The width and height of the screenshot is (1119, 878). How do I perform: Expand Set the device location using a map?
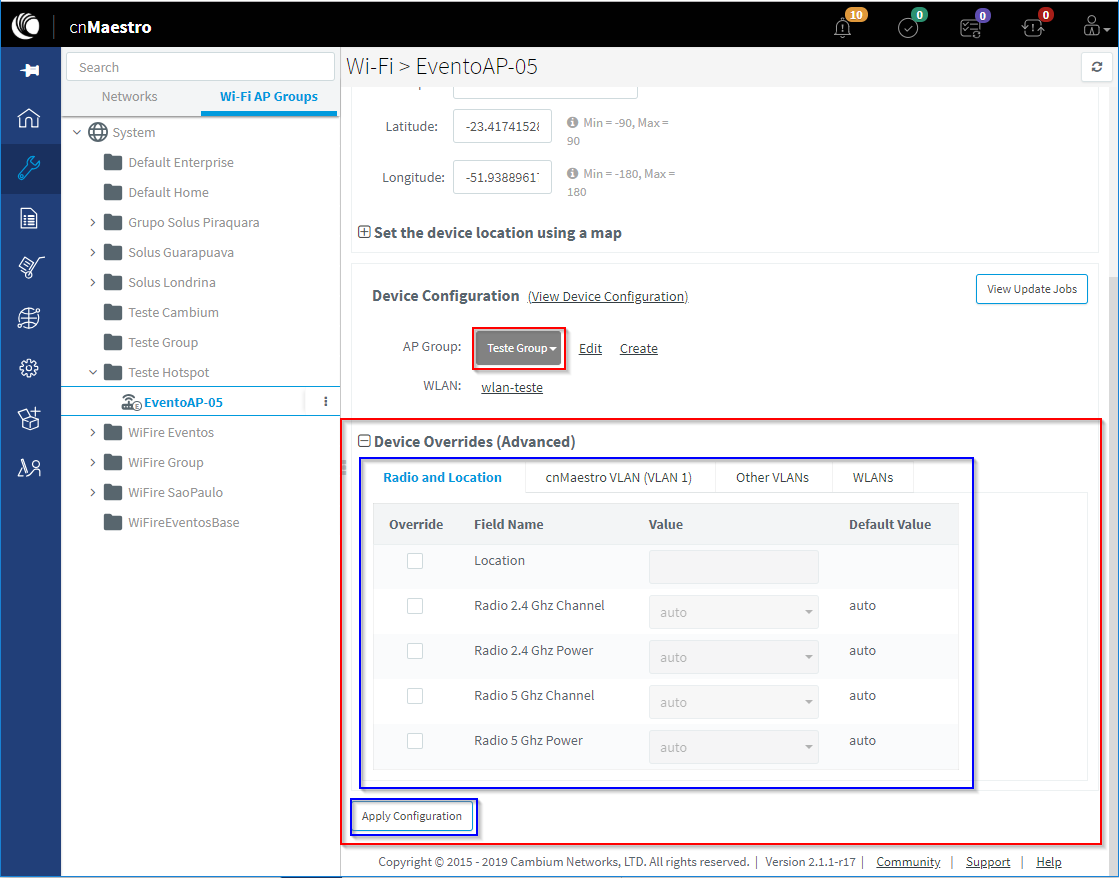[364, 233]
